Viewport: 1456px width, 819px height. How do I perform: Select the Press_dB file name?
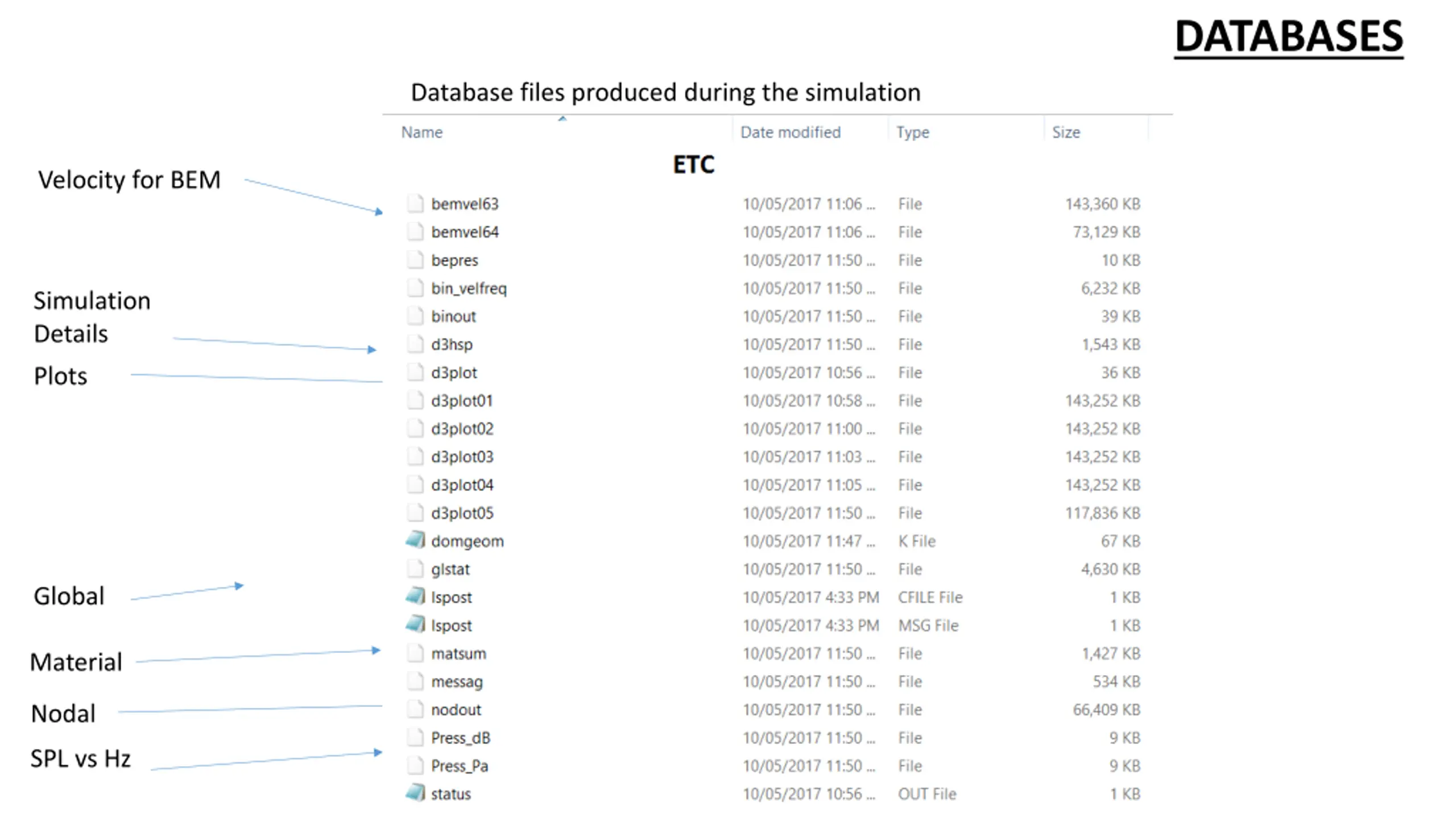coord(460,738)
